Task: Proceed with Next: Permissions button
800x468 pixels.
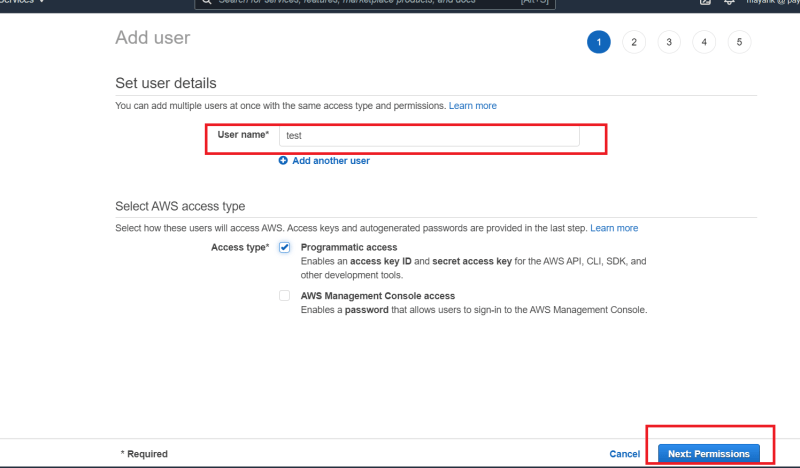Action: 709,454
